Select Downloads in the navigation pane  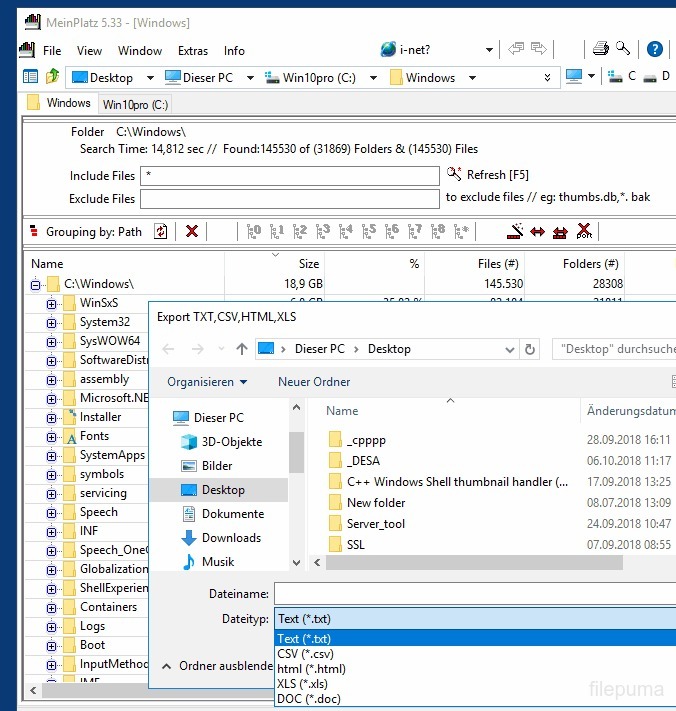pos(231,538)
